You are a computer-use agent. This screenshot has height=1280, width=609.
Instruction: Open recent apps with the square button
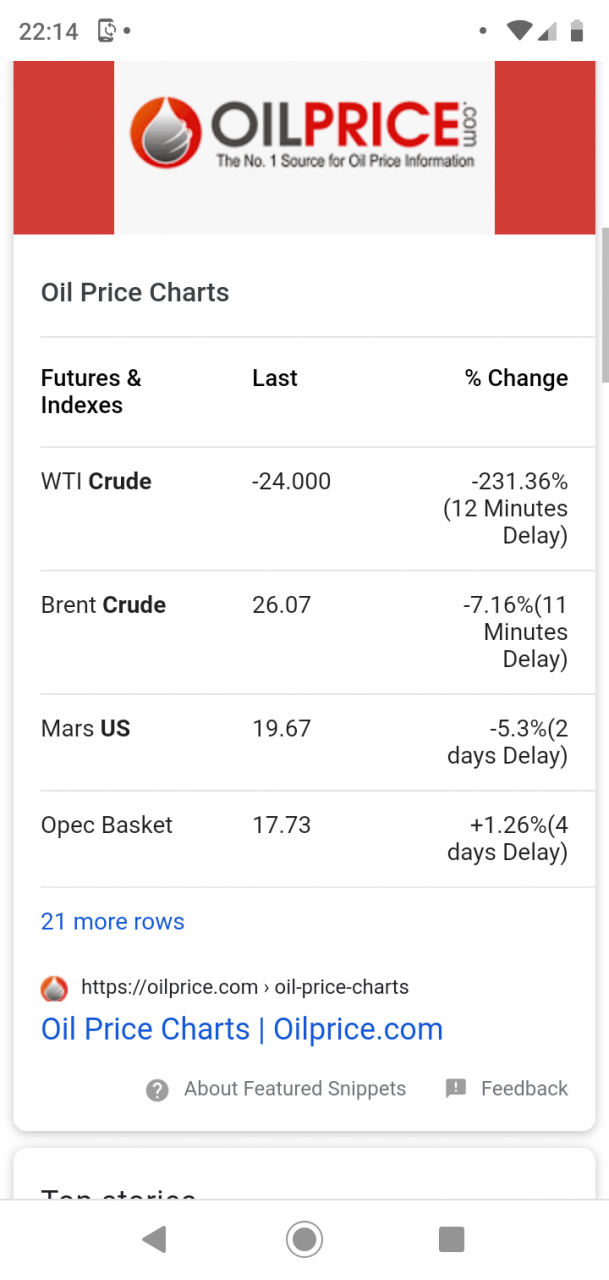coord(451,1240)
